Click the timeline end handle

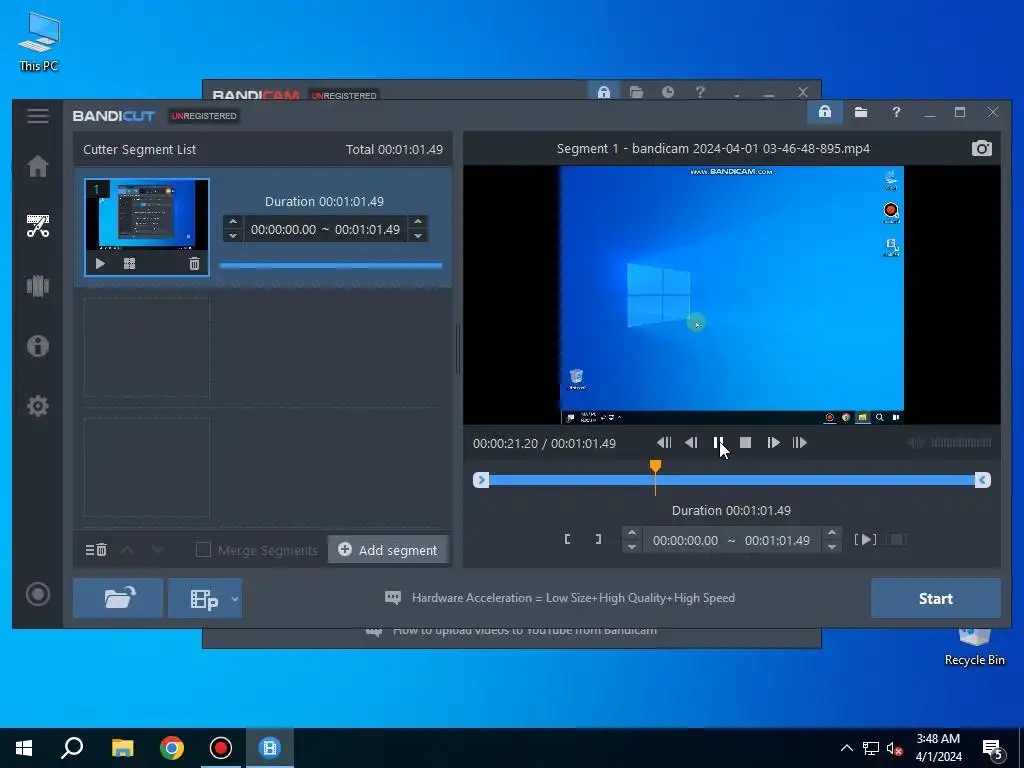click(x=982, y=480)
